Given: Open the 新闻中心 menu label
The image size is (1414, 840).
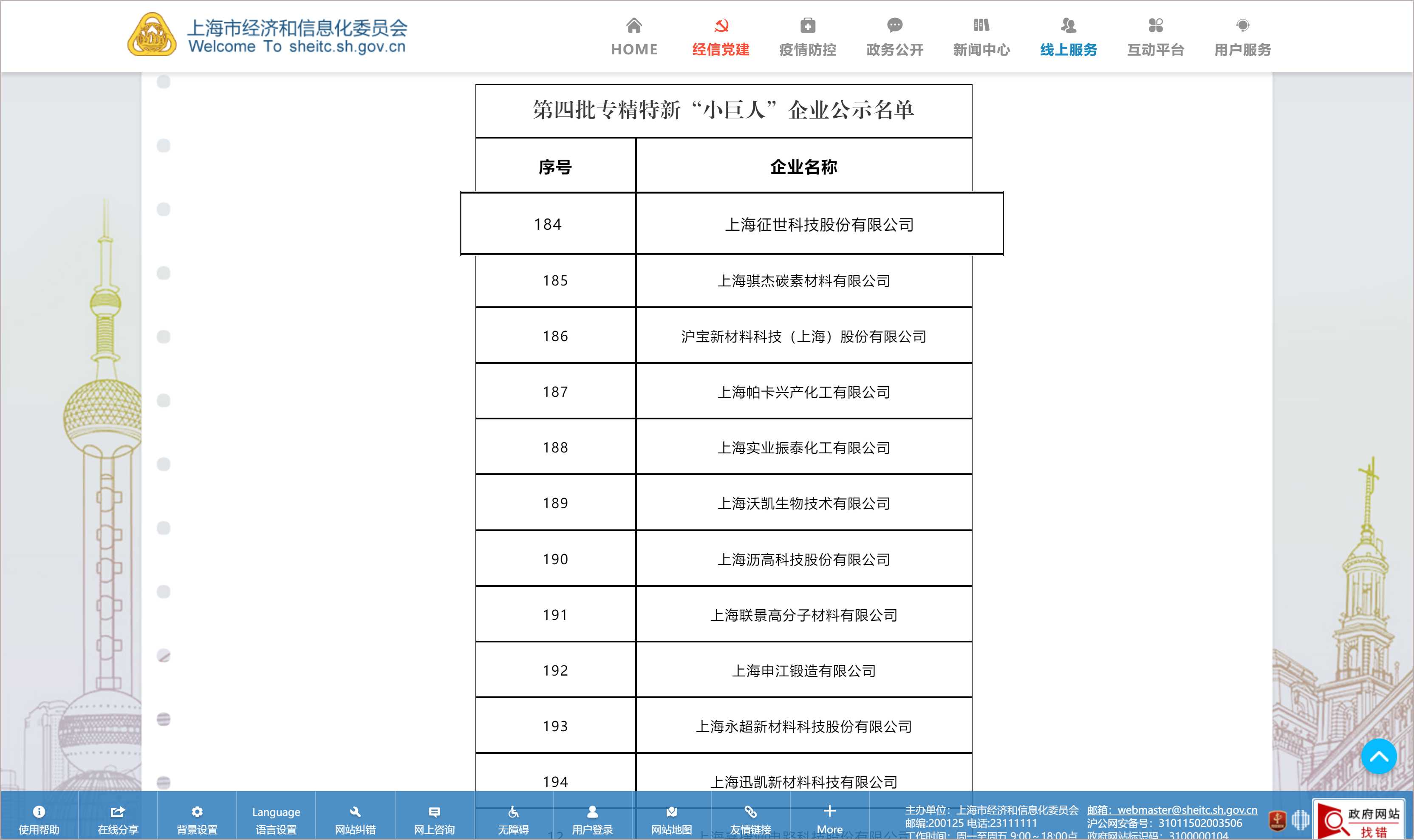Looking at the screenshot, I should 981,50.
